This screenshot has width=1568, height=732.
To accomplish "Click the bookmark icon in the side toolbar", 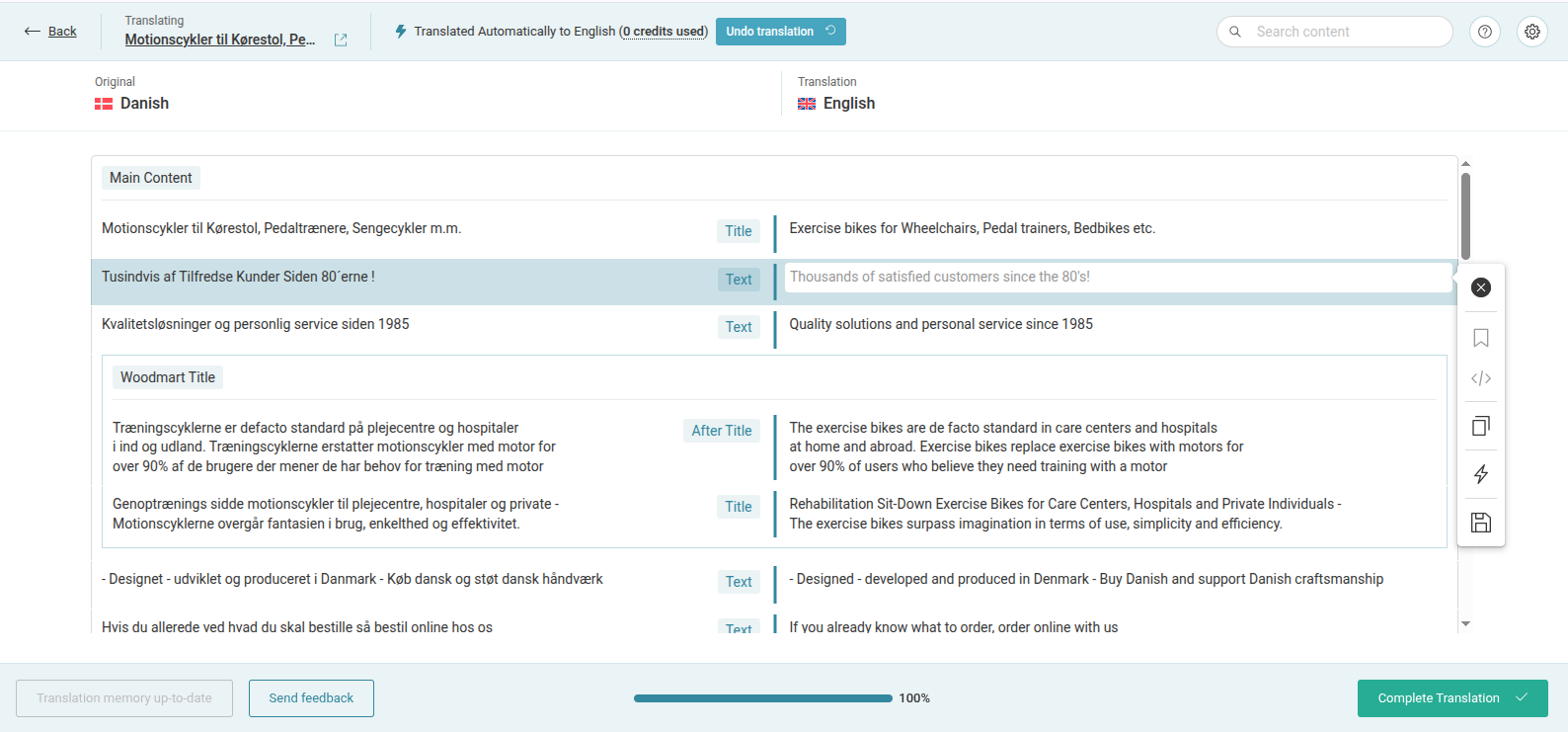I will coord(1481,338).
